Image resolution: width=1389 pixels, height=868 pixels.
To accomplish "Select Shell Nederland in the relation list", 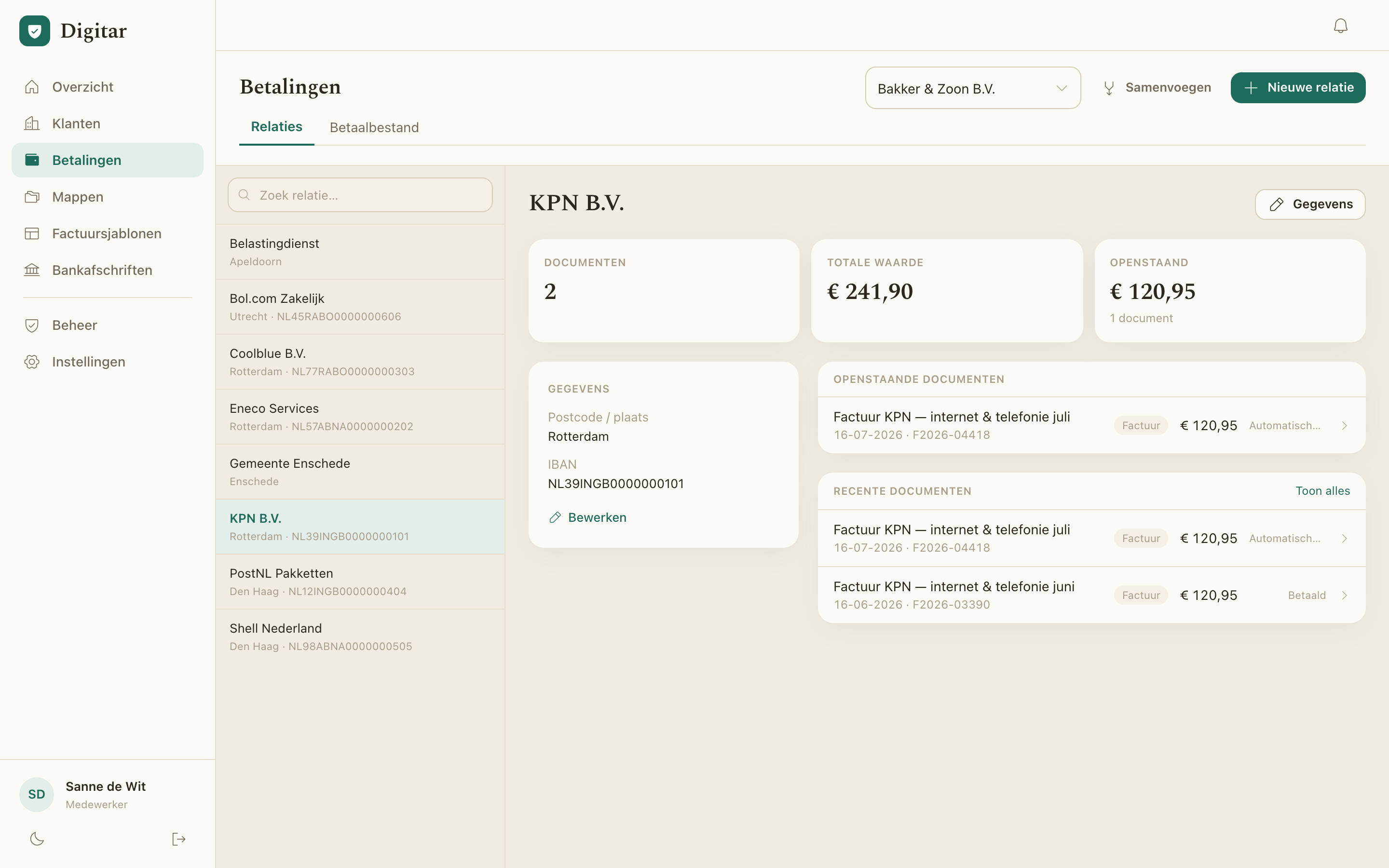I will [x=360, y=637].
